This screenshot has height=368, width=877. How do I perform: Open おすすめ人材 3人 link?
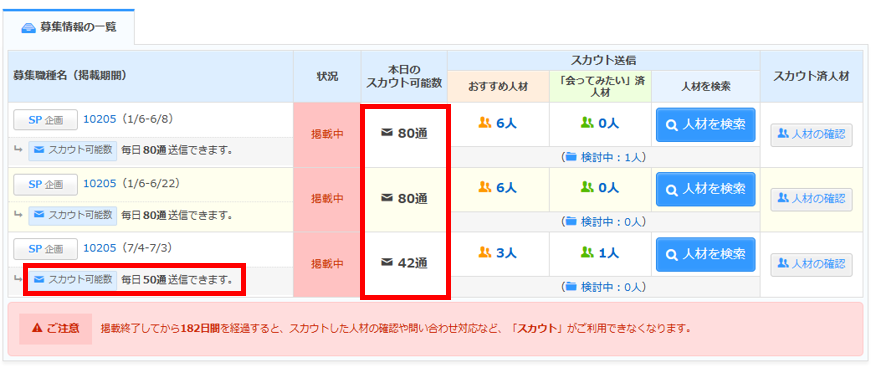coord(498,253)
